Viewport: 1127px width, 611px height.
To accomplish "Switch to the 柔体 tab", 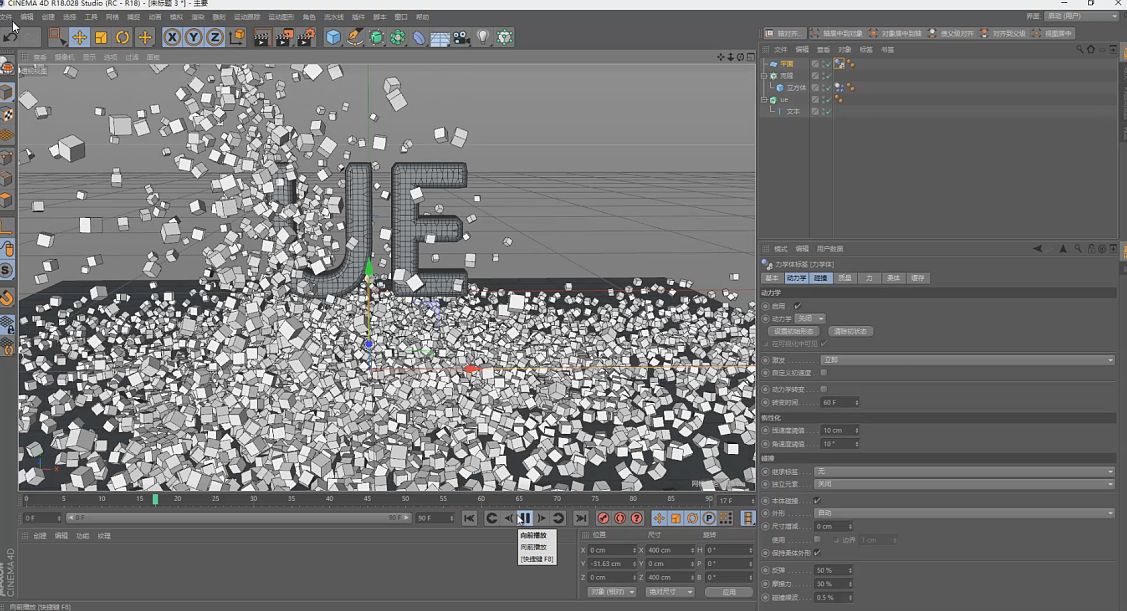I will coord(893,278).
